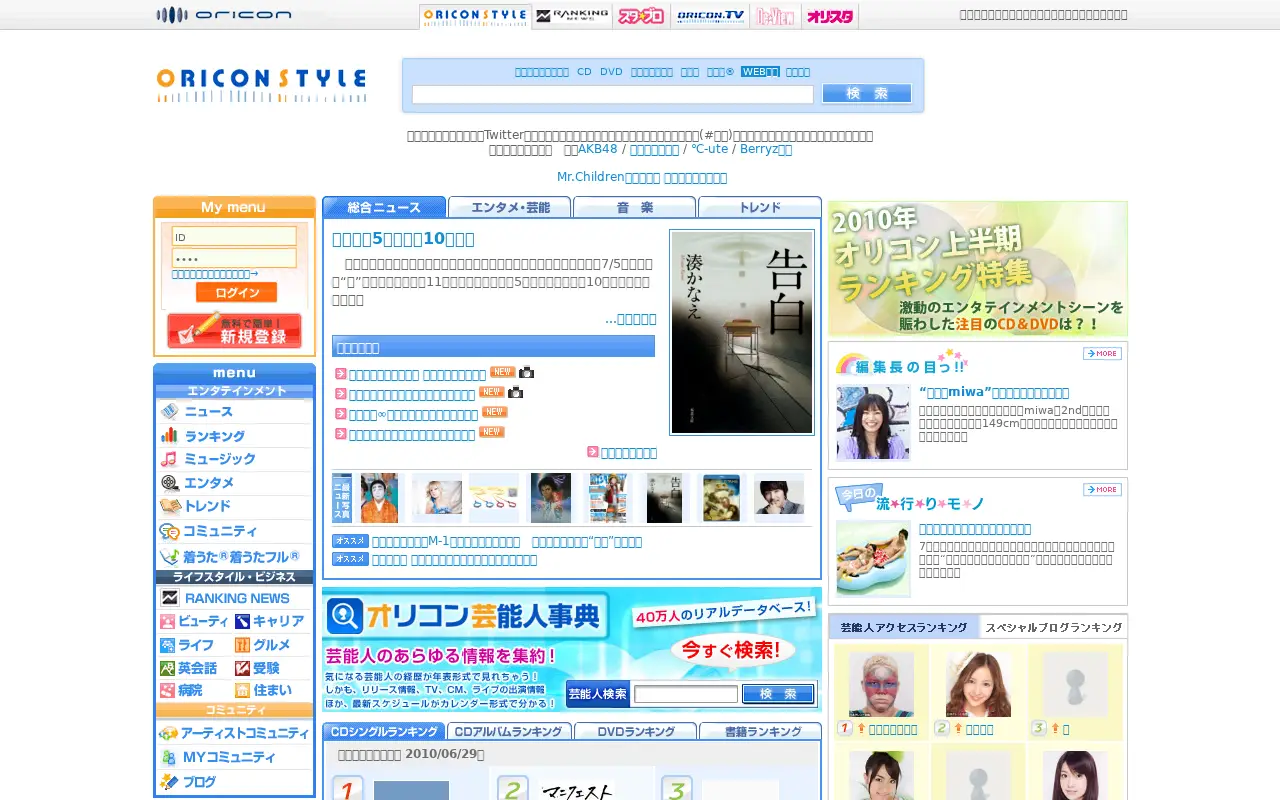Click the ビューティ pink icon

[167, 621]
